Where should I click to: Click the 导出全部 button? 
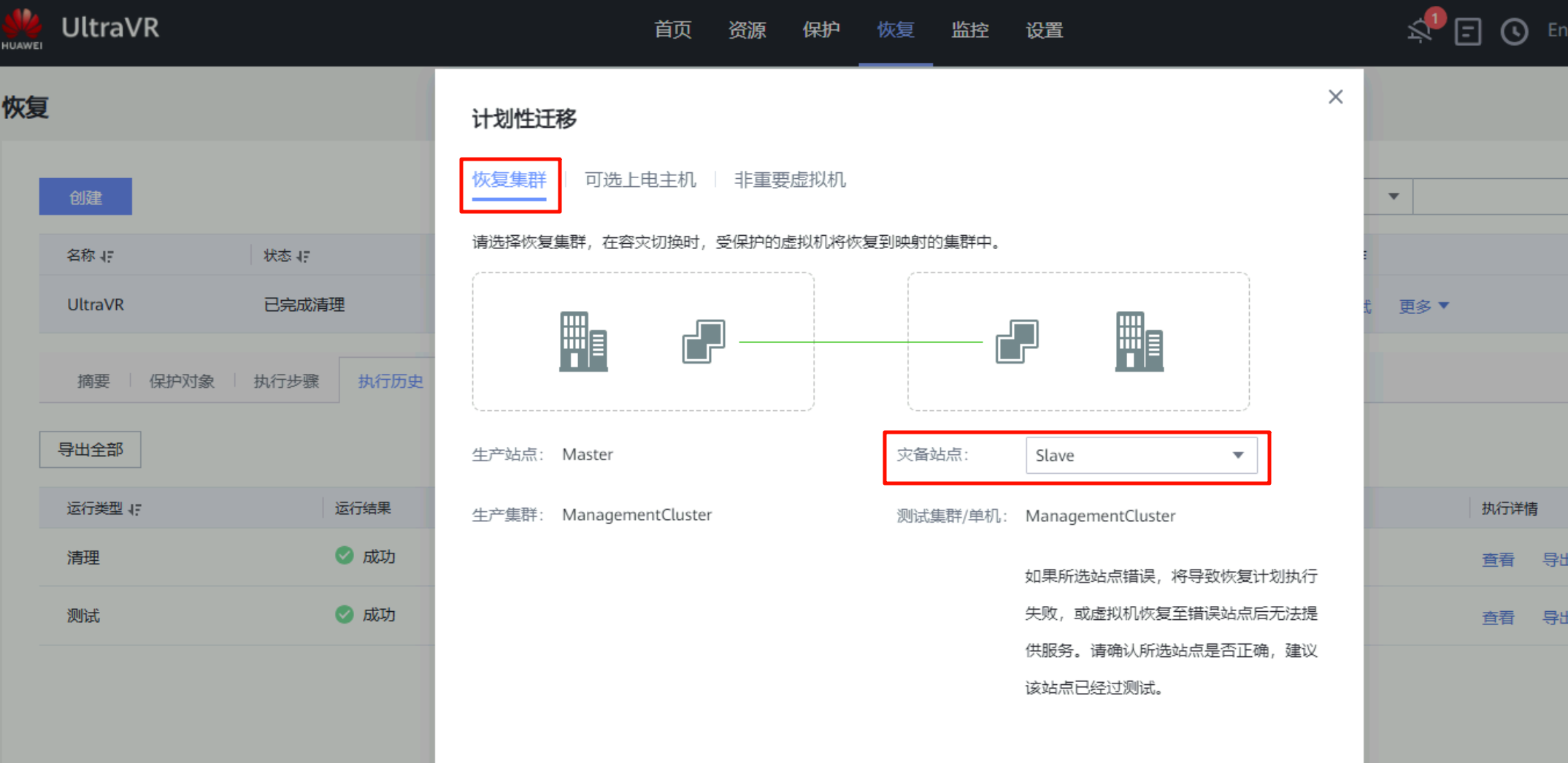tap(91, 450)
